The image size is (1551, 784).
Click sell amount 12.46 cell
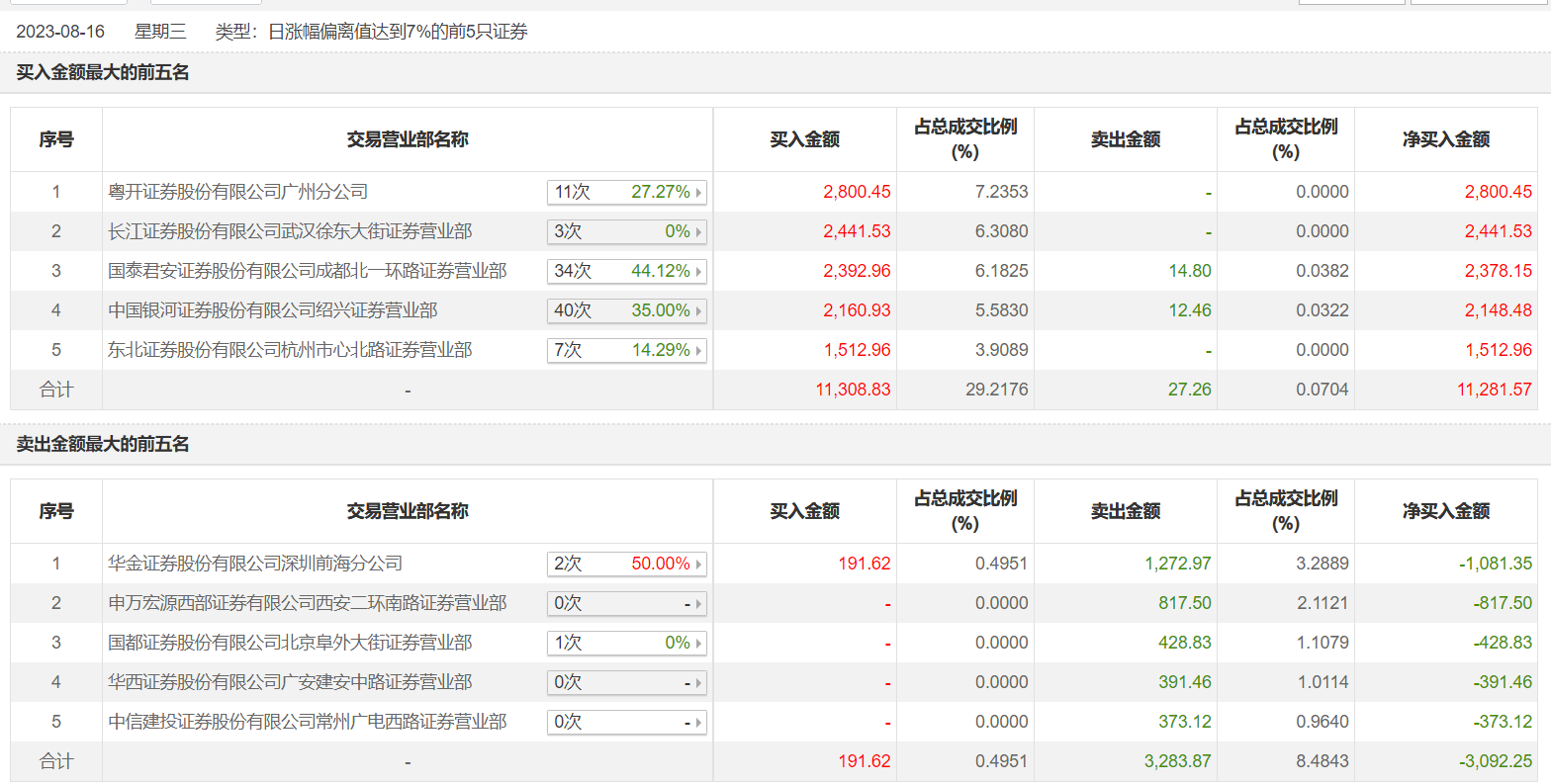(x=1190, y=310)
